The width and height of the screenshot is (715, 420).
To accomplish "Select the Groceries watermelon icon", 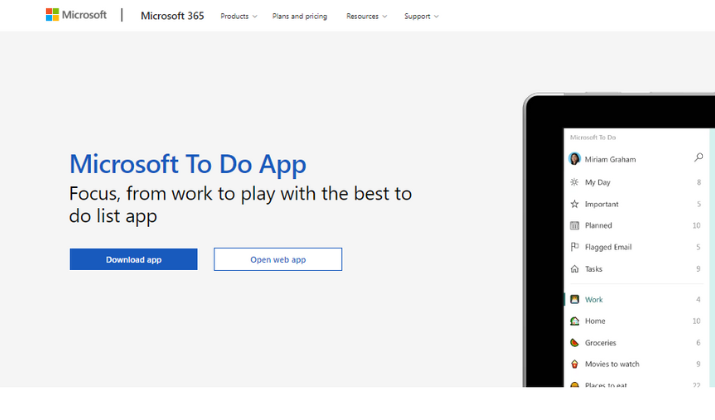I will click(x=575, y=342).
